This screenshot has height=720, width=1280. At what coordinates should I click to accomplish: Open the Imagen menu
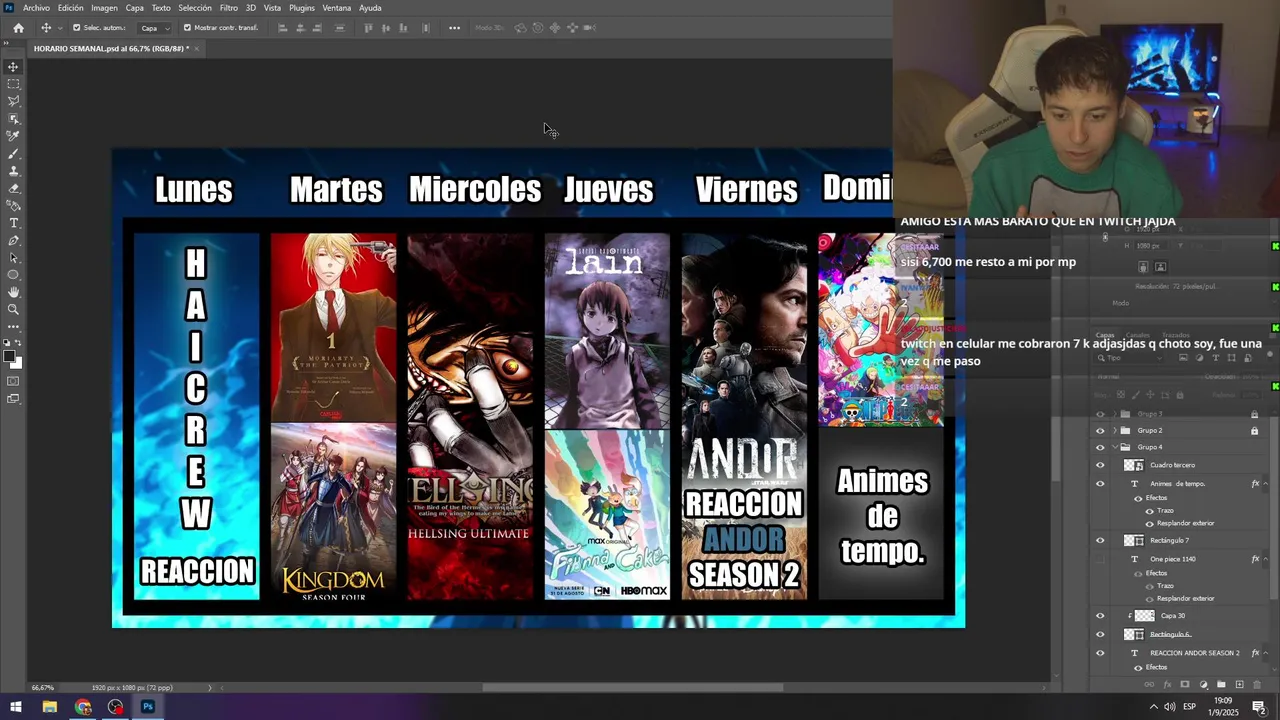(x=104, y=8)
